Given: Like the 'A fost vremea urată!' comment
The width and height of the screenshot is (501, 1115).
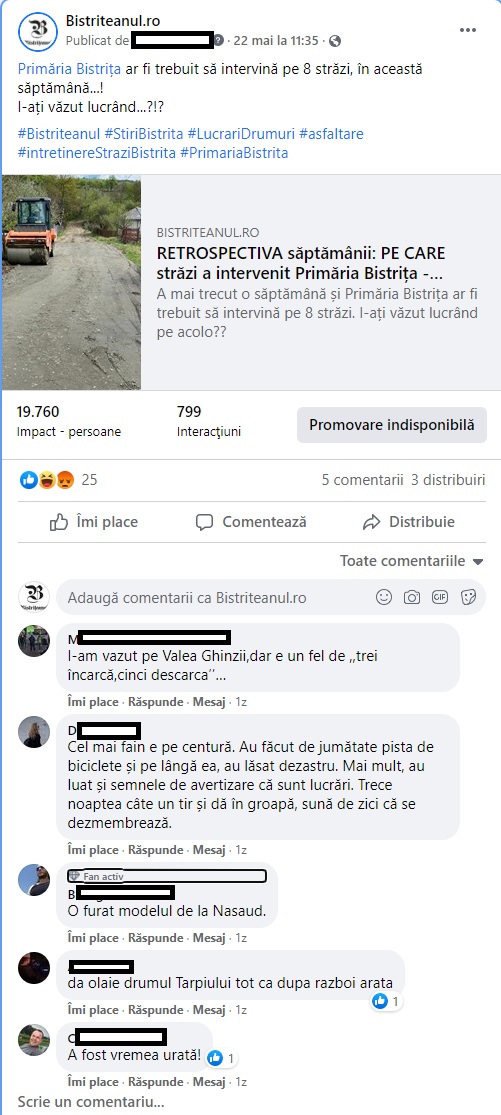Looking at the screenshot, I should coord(92,1082).
